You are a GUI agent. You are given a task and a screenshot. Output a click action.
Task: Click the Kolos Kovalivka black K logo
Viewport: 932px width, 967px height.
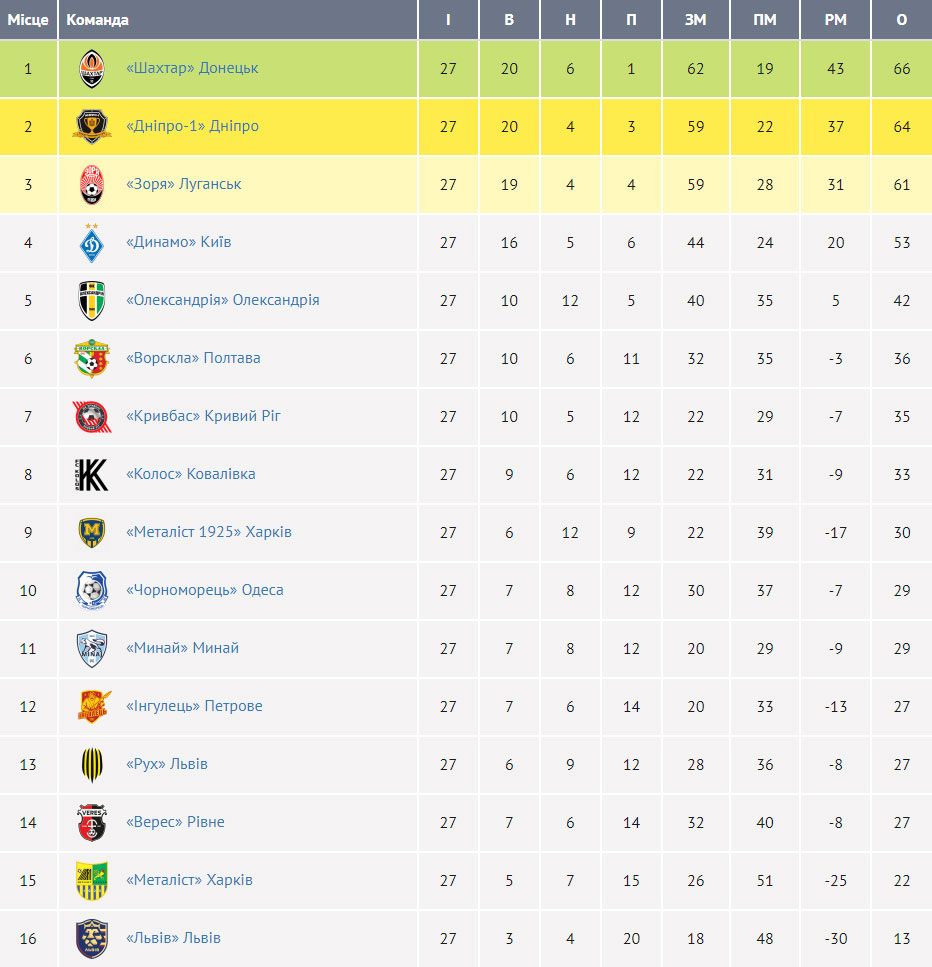click(x=92, y=474)
